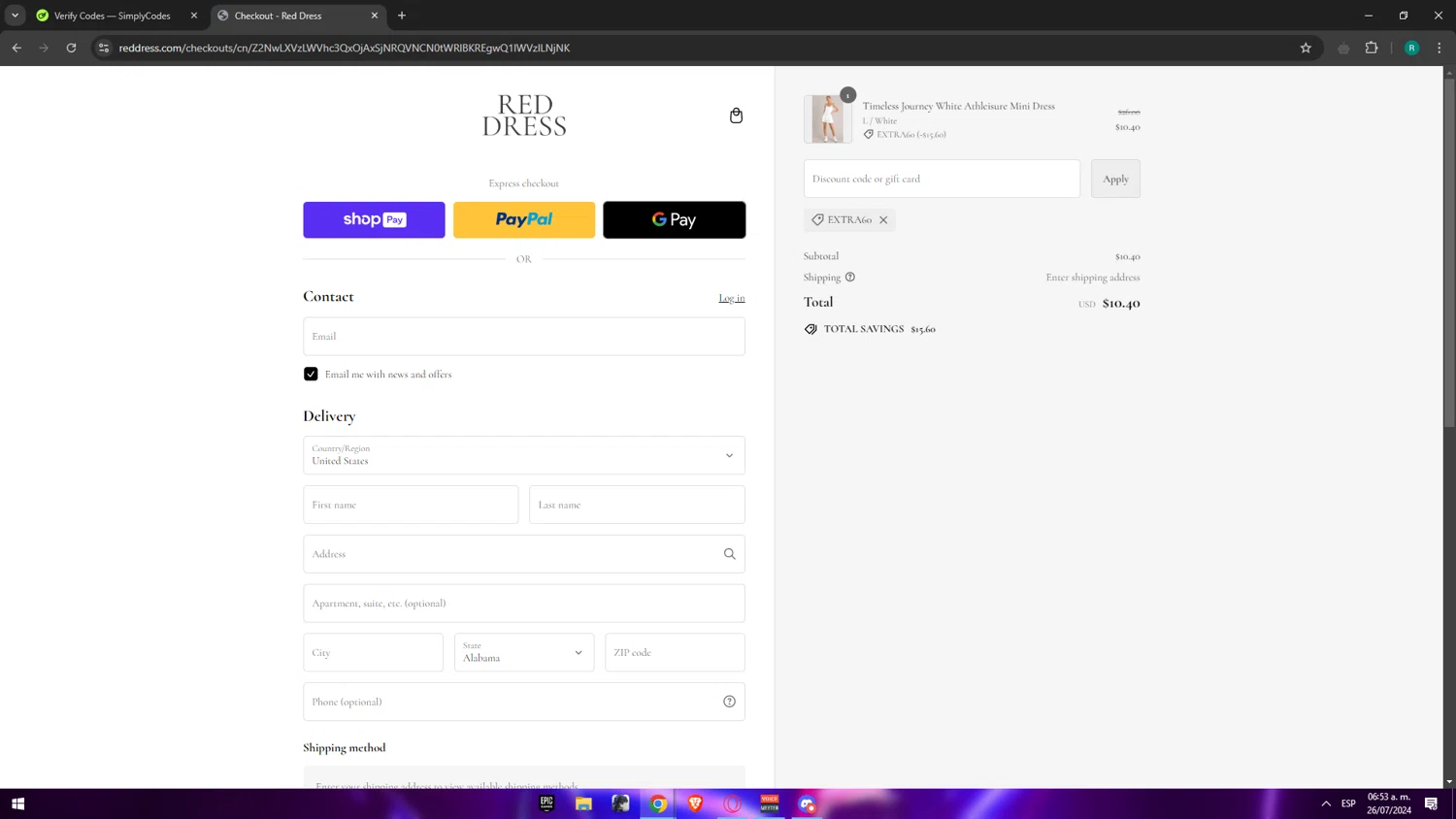Apply the discount code
1456x819 pixels.
coord(1115,179)
